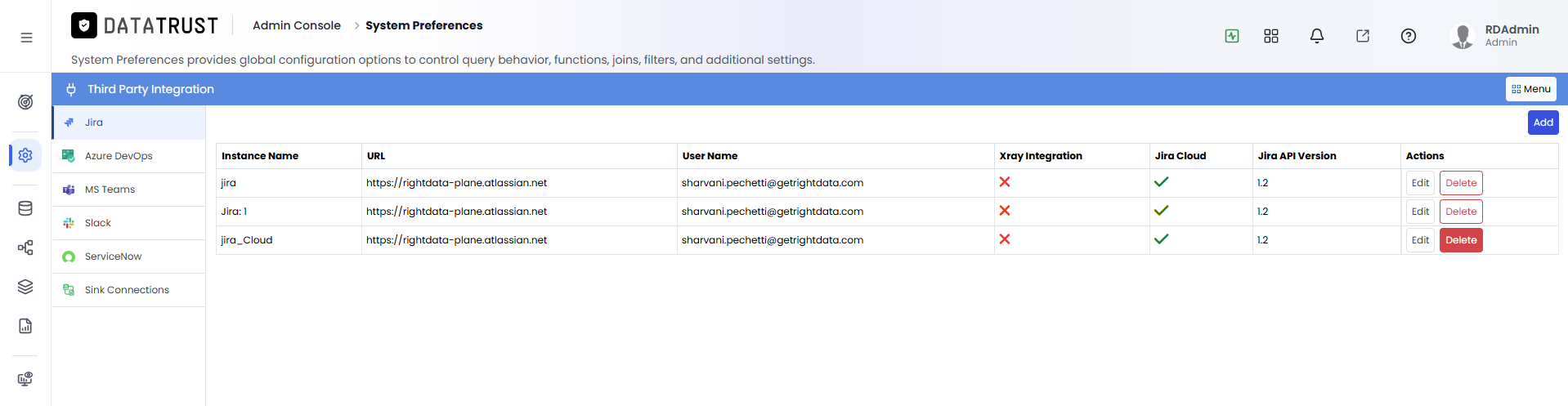This screenshot has width=1568, height=406.
Task: Click the ServiceNow logo icon
Action: coord(69,257)
